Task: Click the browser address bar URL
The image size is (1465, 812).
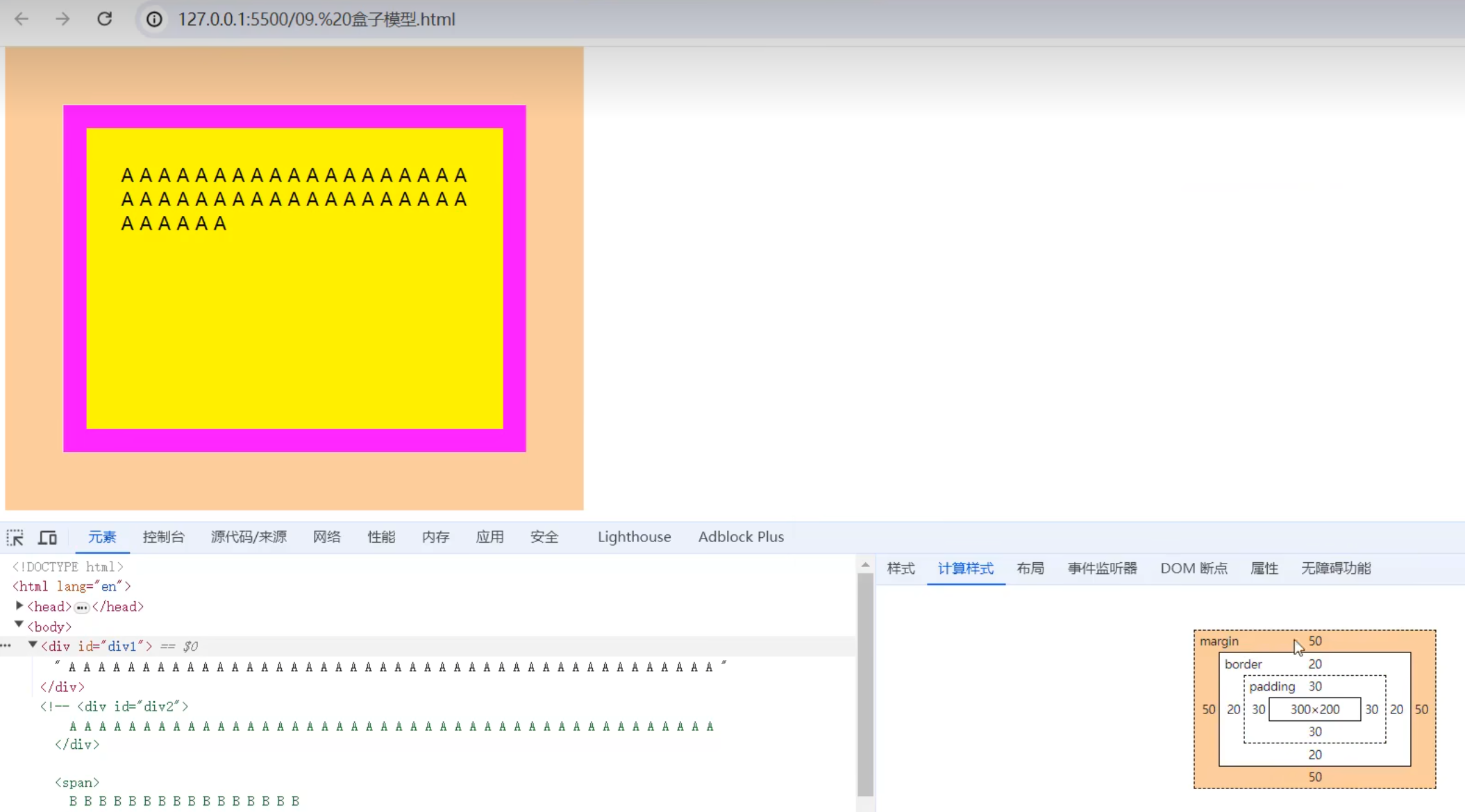Action: [x=316, y=19]
